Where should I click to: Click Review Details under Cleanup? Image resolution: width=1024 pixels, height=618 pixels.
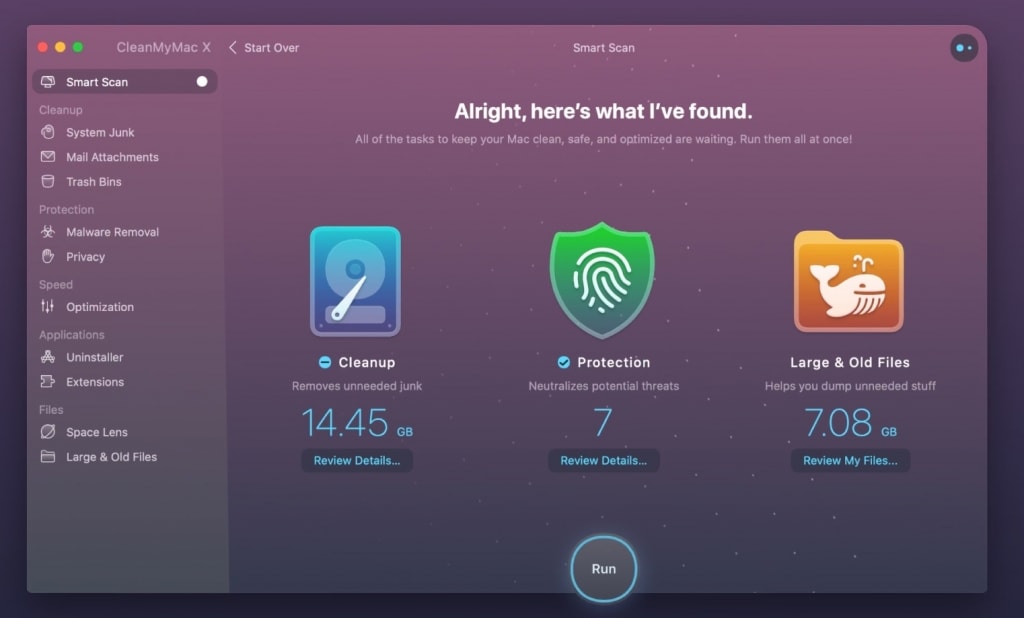tap(357, 461)
